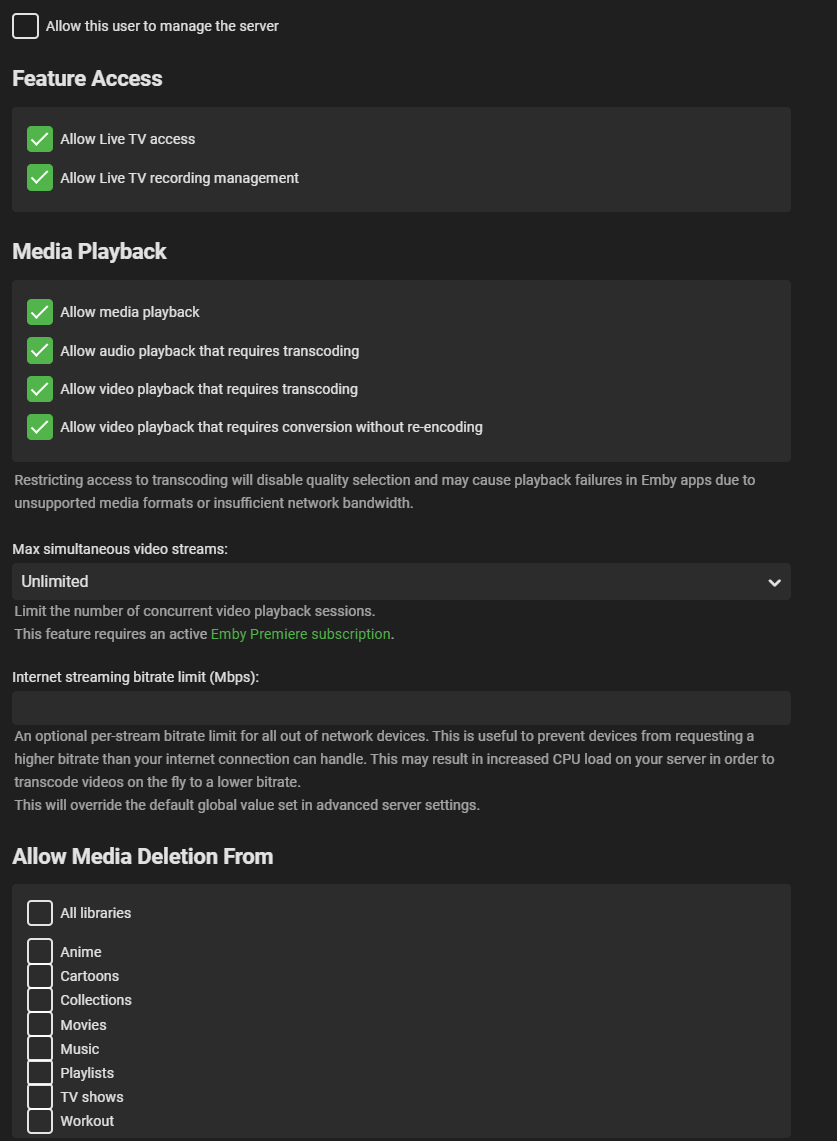Enable 'Allow this user to manage the server'
Screen dimensions: 837x1141
26,27
